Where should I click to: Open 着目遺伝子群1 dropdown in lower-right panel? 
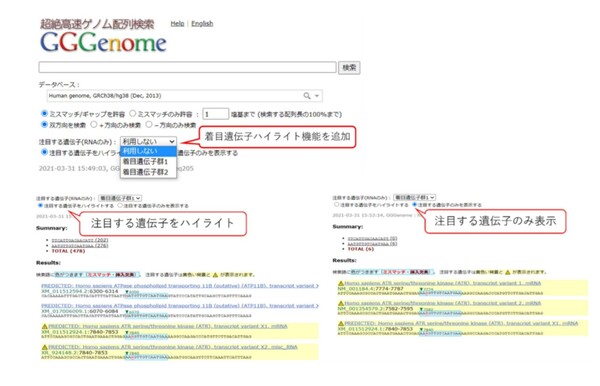415,197
